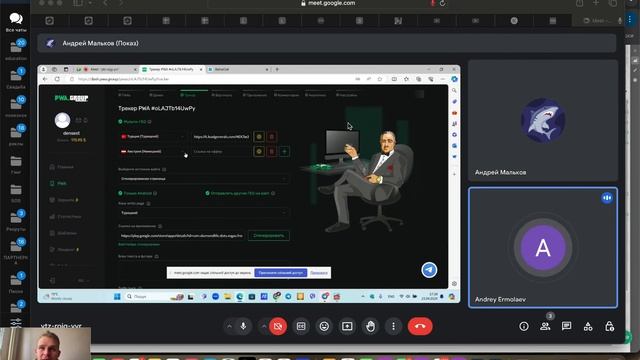Open Windows Start menu in shared screen
Screen dimensions: 640x360
117,297
